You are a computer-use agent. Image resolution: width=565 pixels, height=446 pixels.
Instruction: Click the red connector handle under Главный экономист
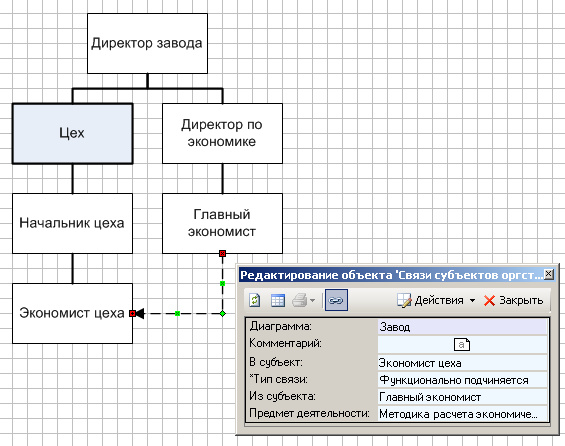point(222,254)
